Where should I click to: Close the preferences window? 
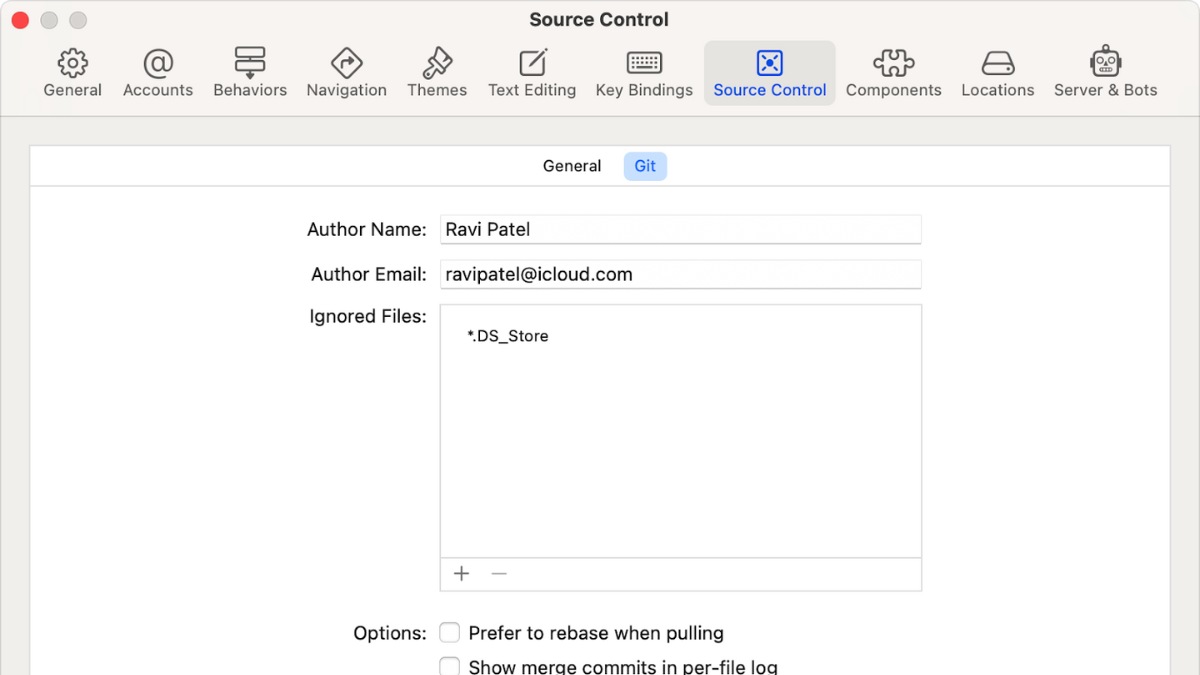point(20,20)
